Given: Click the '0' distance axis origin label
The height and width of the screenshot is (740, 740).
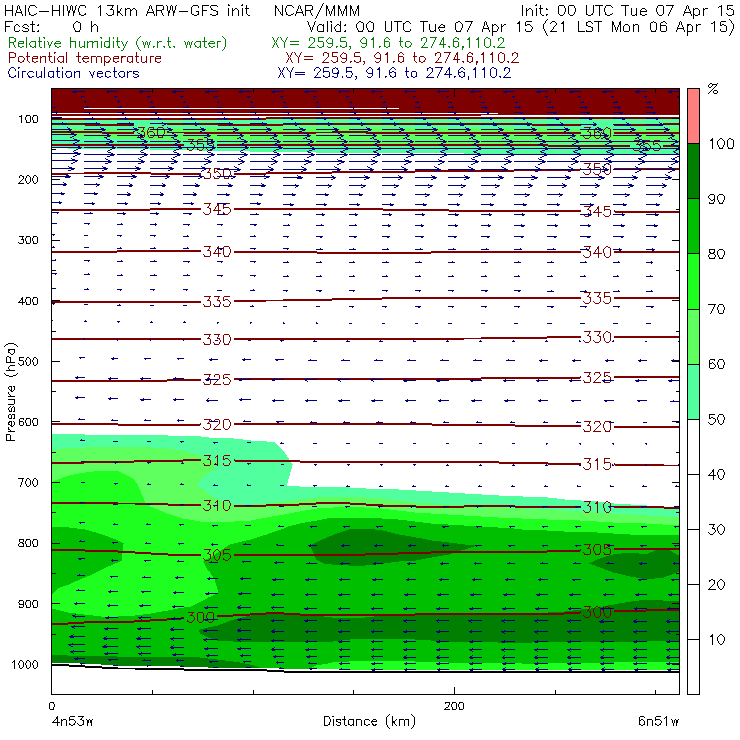Looking at the screenshot, I should [51, 706].
